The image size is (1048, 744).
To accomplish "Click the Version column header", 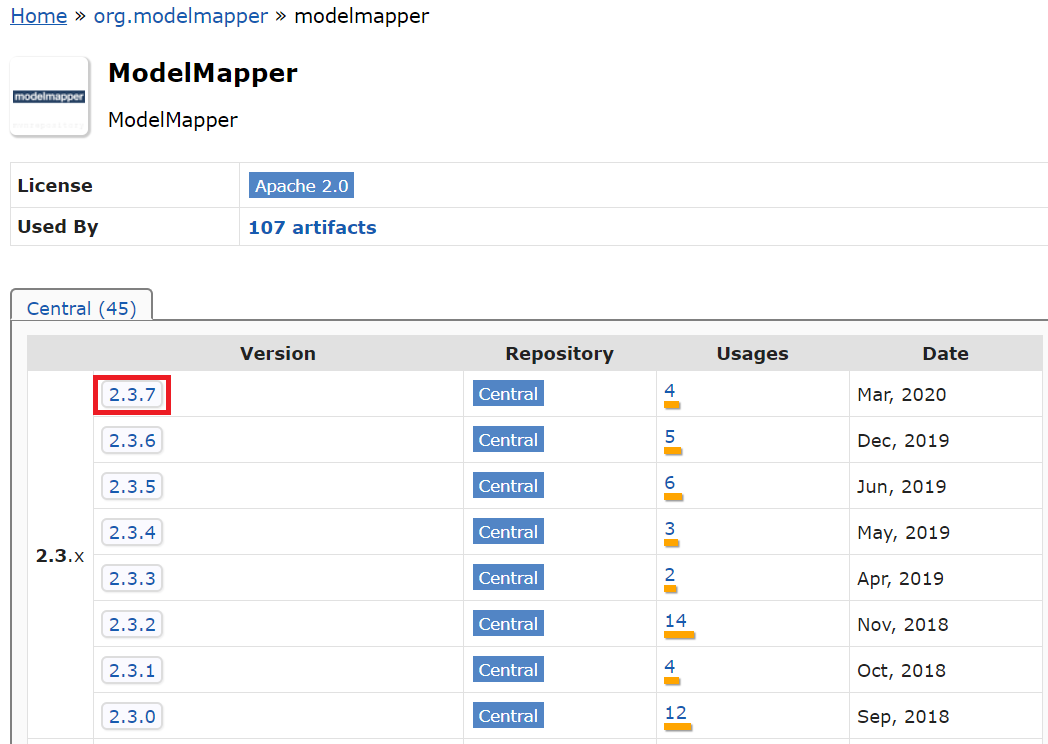I will tap(278, 354).
